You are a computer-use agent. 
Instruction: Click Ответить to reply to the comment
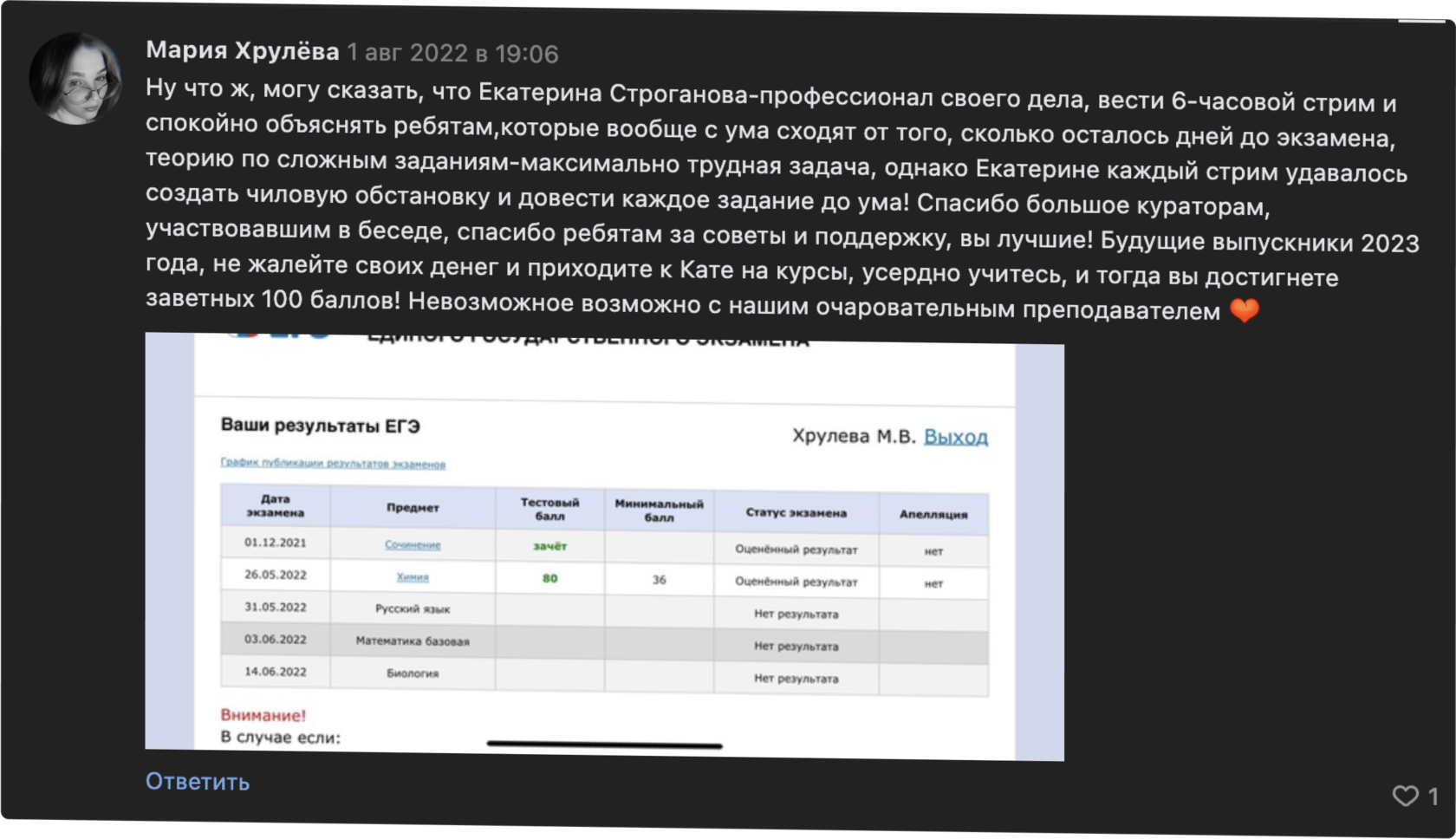tap(198, 781)
